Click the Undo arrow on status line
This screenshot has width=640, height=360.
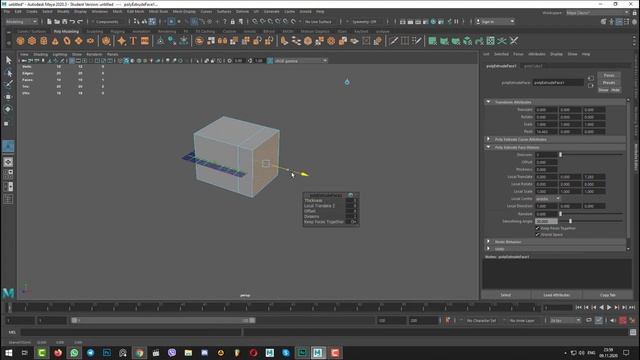[x=72, y=22]
